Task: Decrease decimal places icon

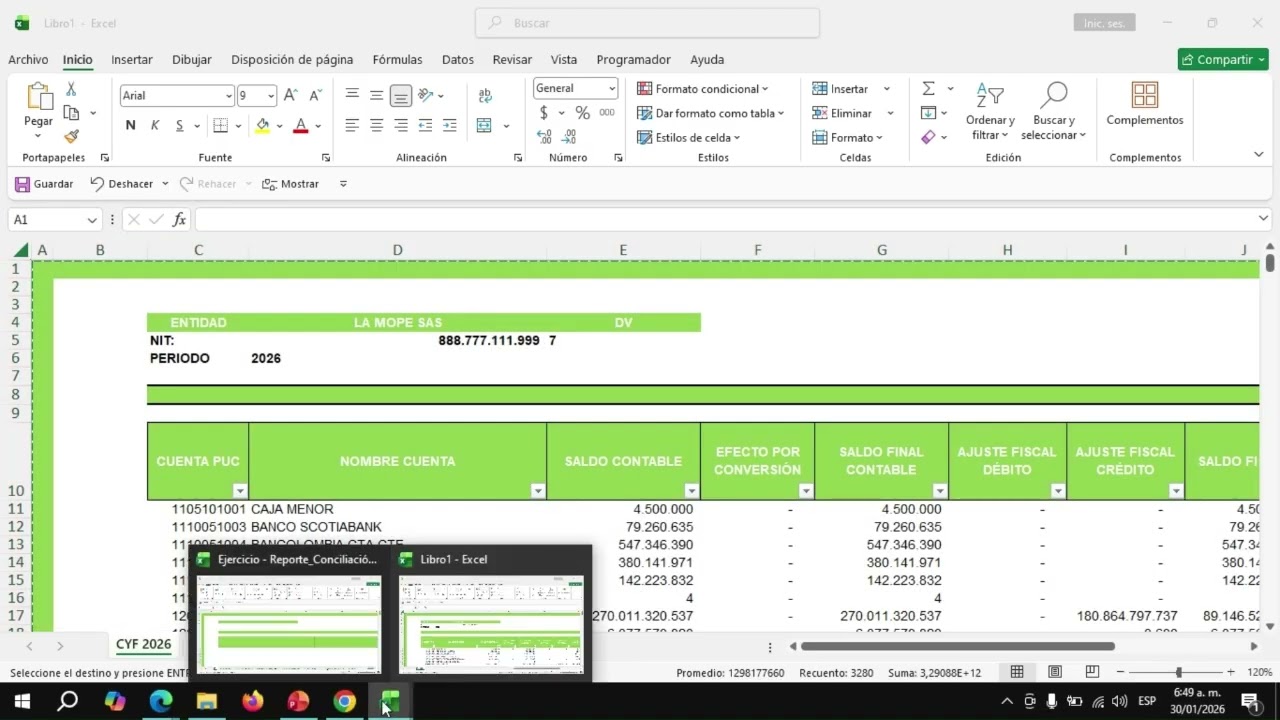Action: click(569, 137)
